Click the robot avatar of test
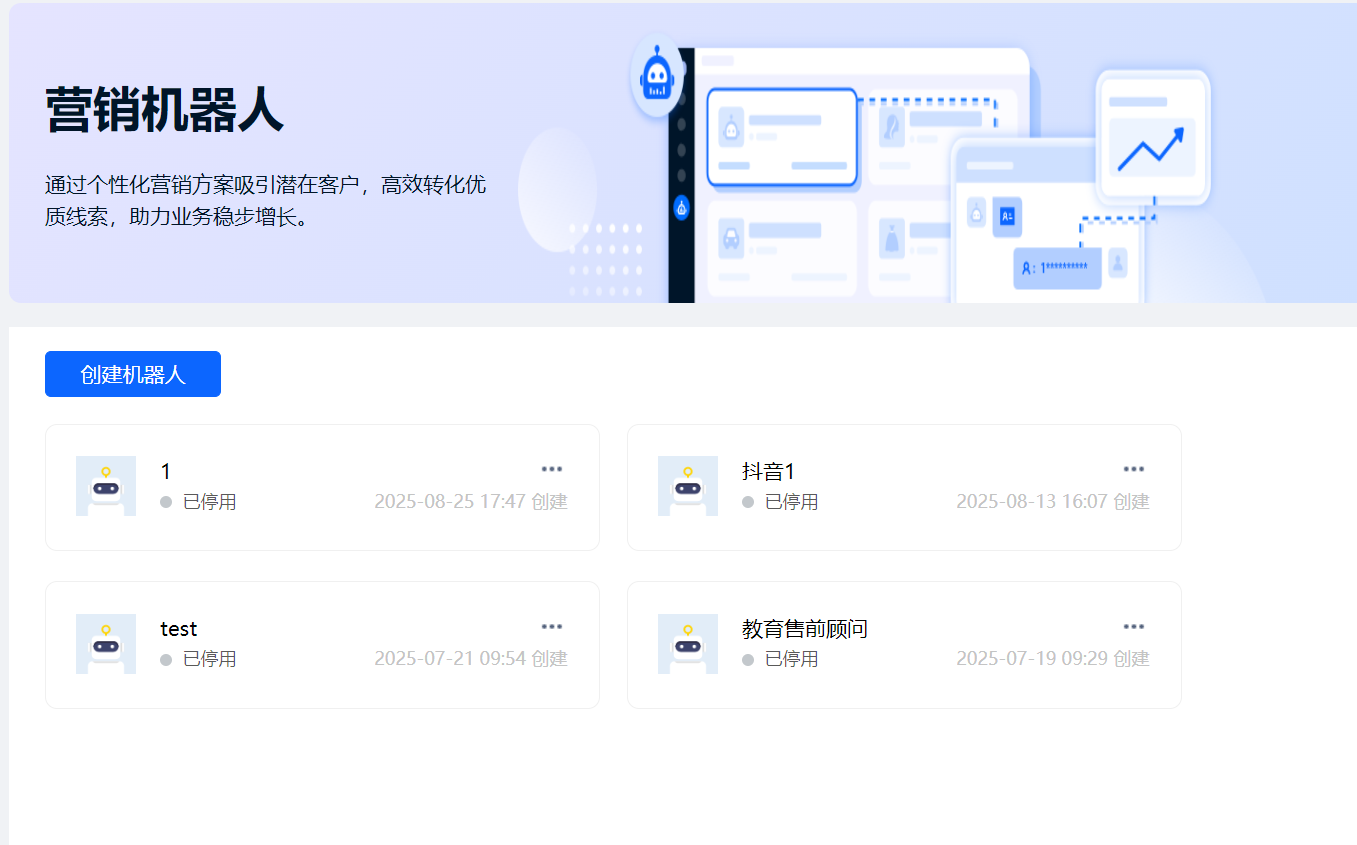This screenshot has height=845, width=1357. click(106, 644)
